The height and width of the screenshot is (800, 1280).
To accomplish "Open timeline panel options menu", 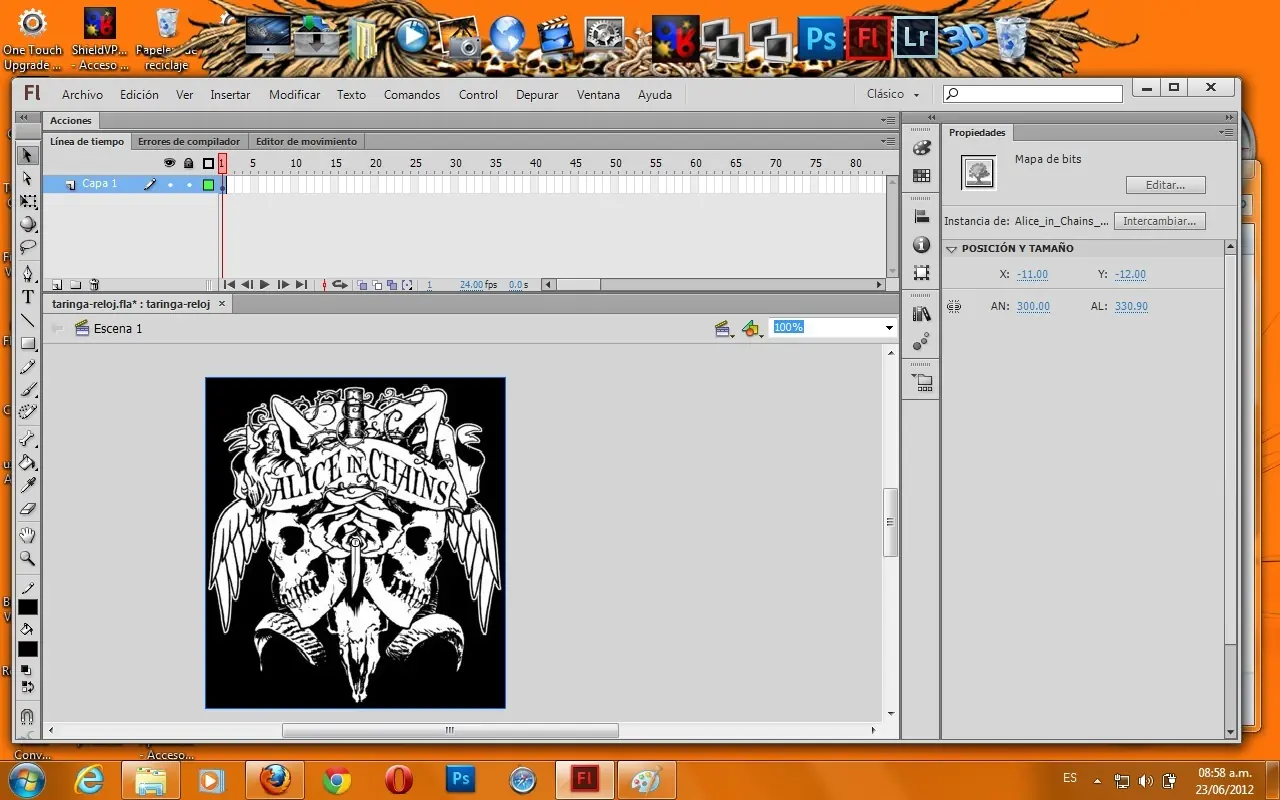I will (x=888, y=141).
